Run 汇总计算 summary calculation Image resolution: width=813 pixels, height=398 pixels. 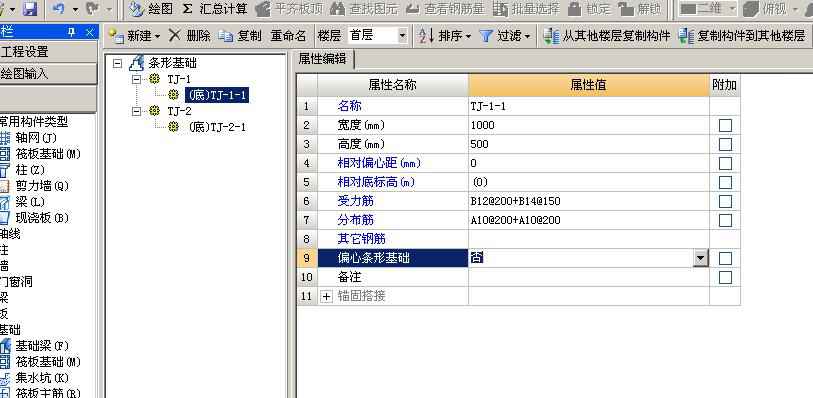coord(215,9)
